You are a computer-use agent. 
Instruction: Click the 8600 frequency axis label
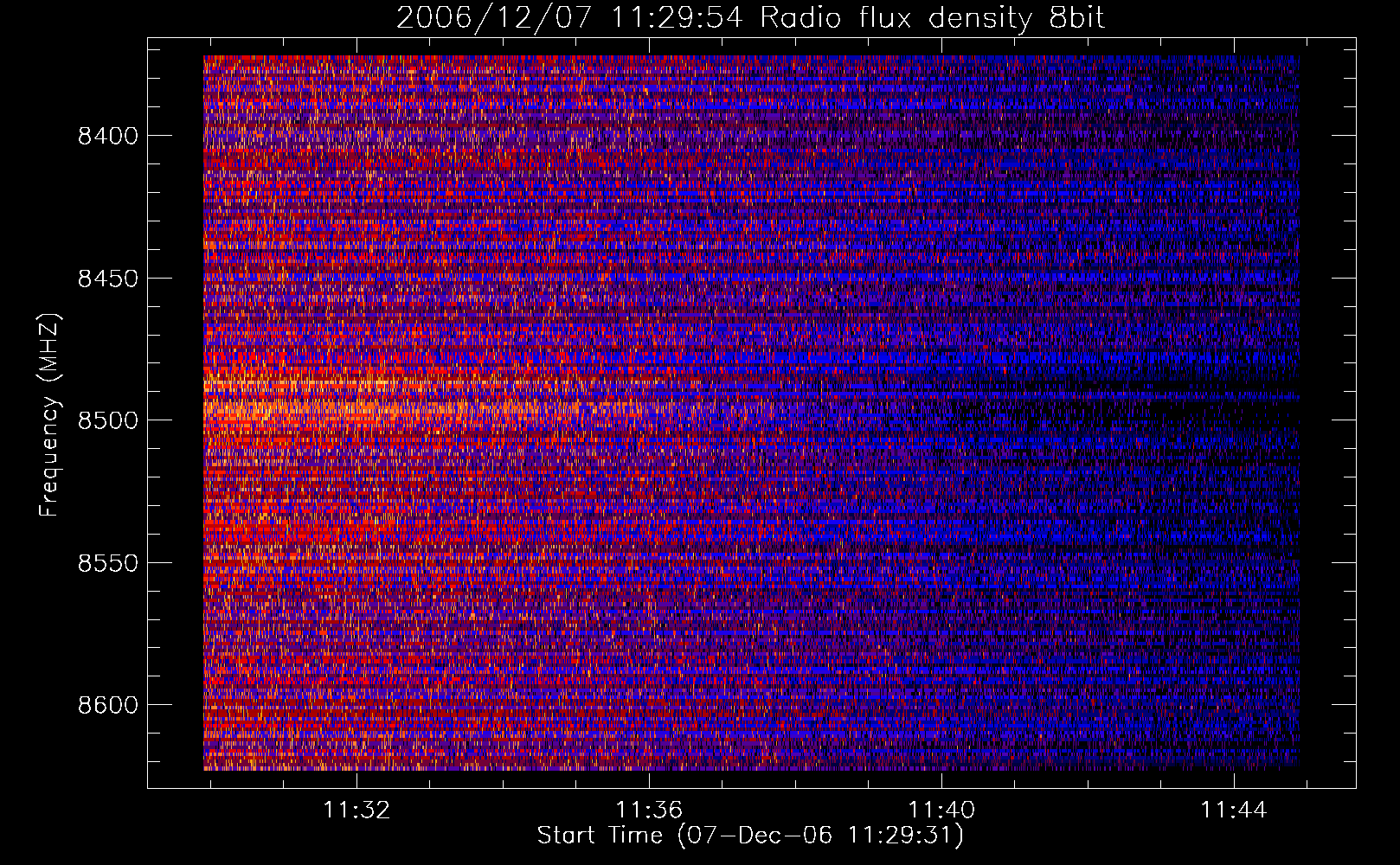(x=107, y=705)
